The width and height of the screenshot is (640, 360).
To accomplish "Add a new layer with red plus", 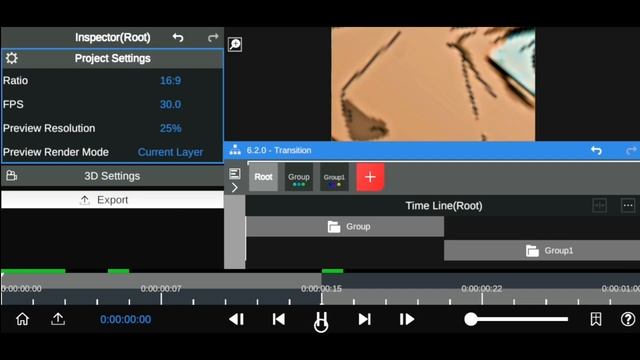I will [x=370, y=177].
